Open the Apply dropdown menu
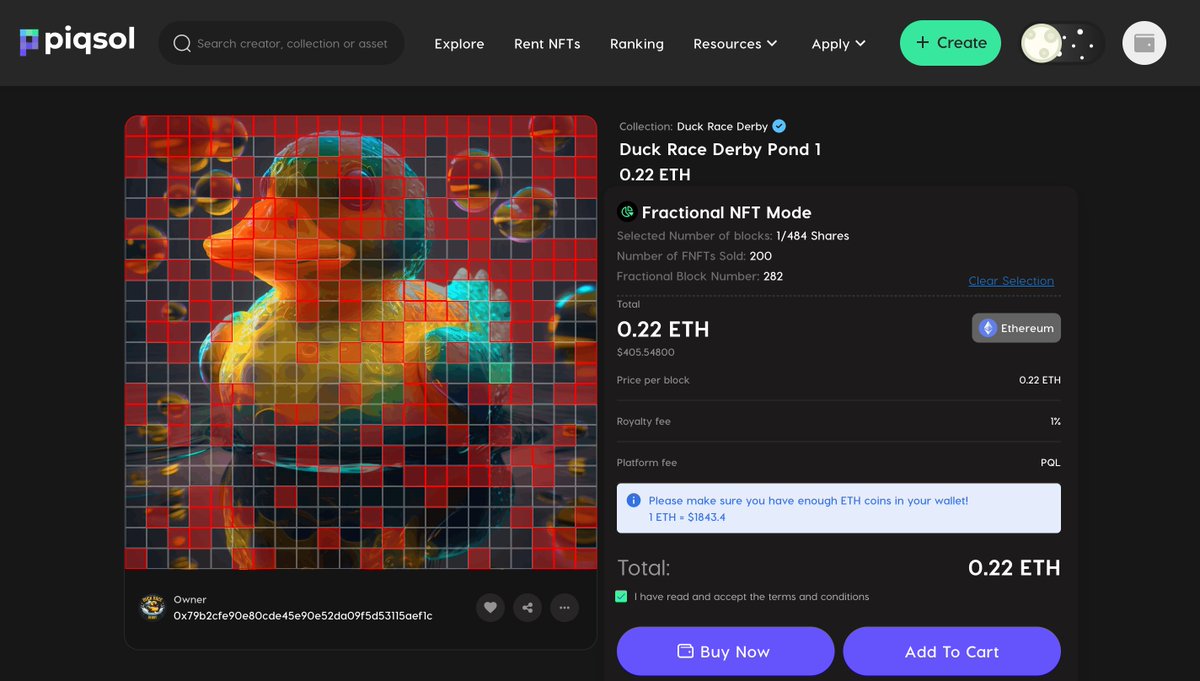Viewport: 1200px width, 681px height. pos(838,44)
